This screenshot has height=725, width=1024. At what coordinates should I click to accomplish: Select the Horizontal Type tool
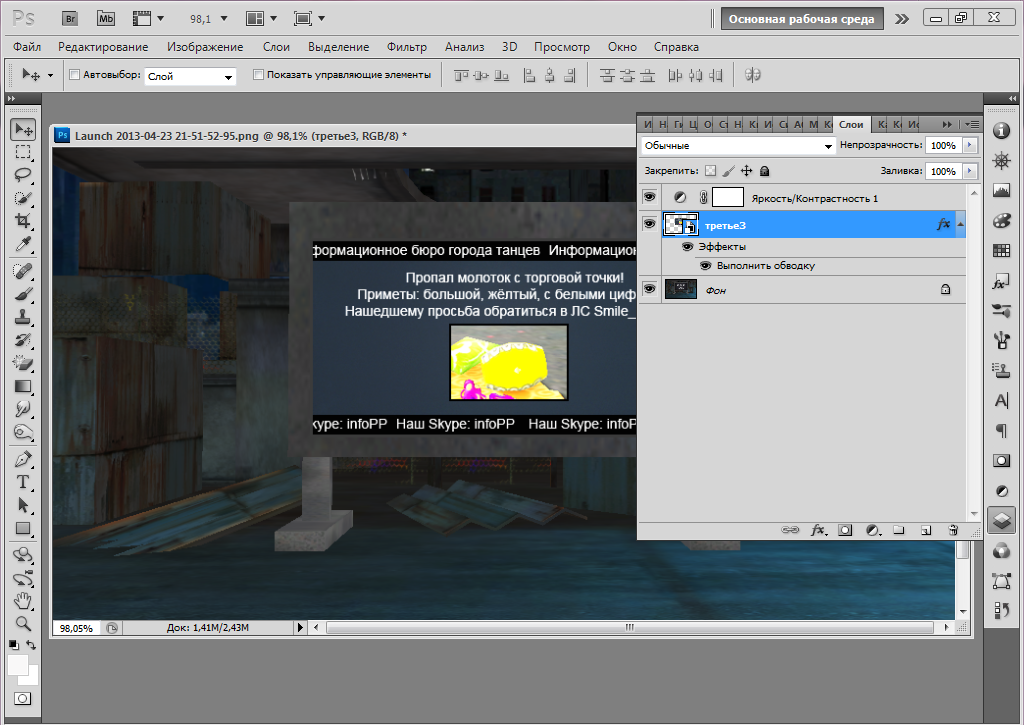coord(22,482)
